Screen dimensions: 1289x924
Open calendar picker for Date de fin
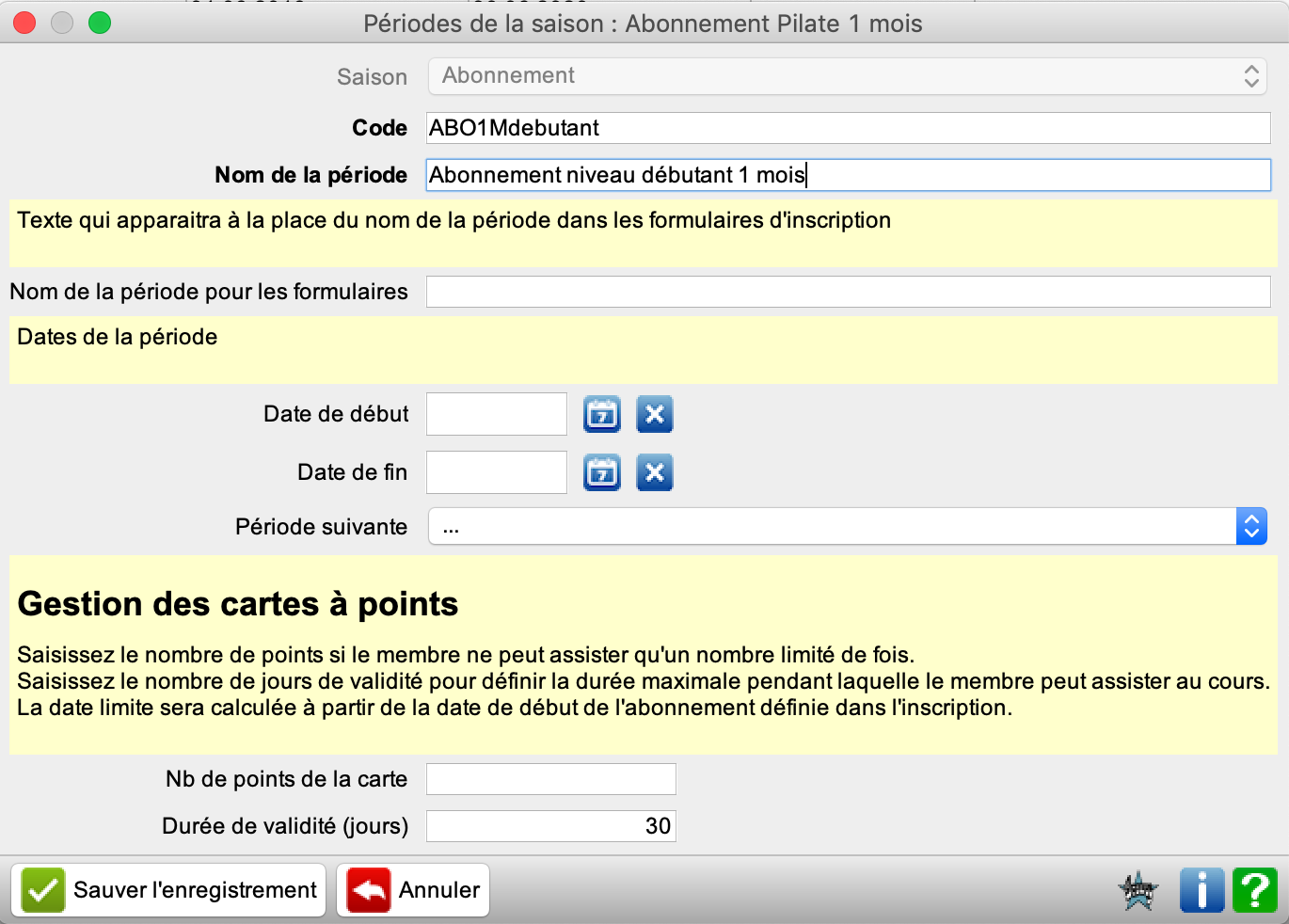click(x=602, y=472)
